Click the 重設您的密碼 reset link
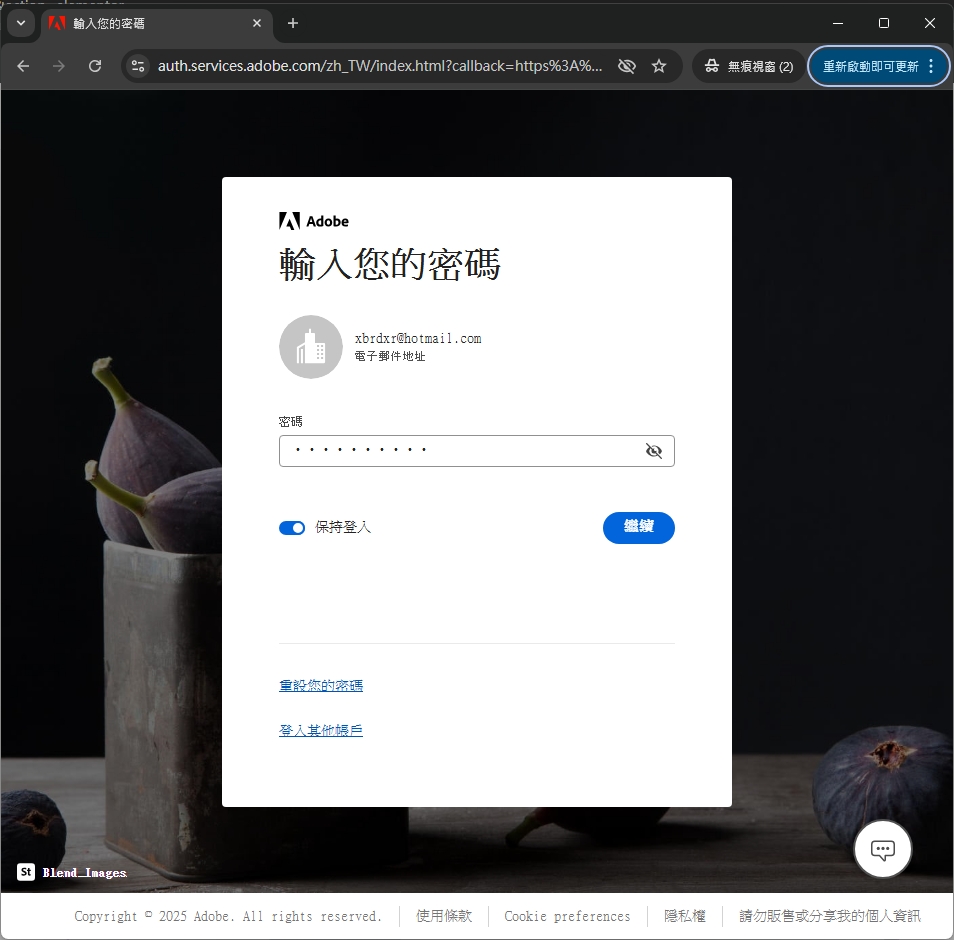954x940 pixels. 321,686
